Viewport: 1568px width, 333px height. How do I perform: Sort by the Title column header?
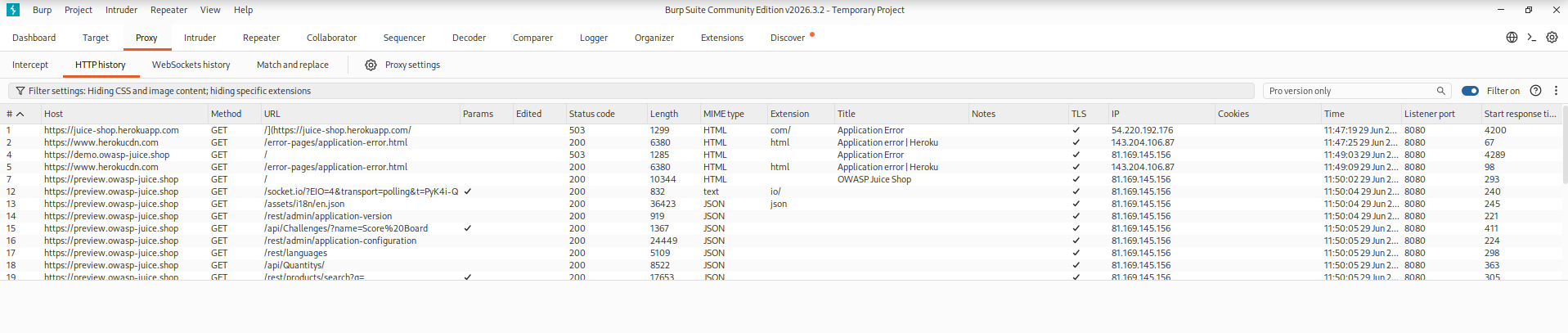pos(901,114)
